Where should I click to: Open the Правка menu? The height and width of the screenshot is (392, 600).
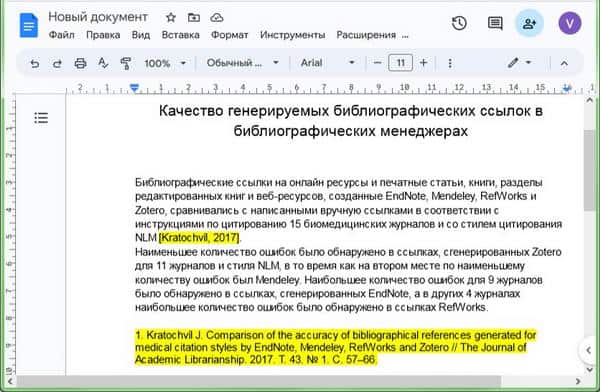click(103, 35)
